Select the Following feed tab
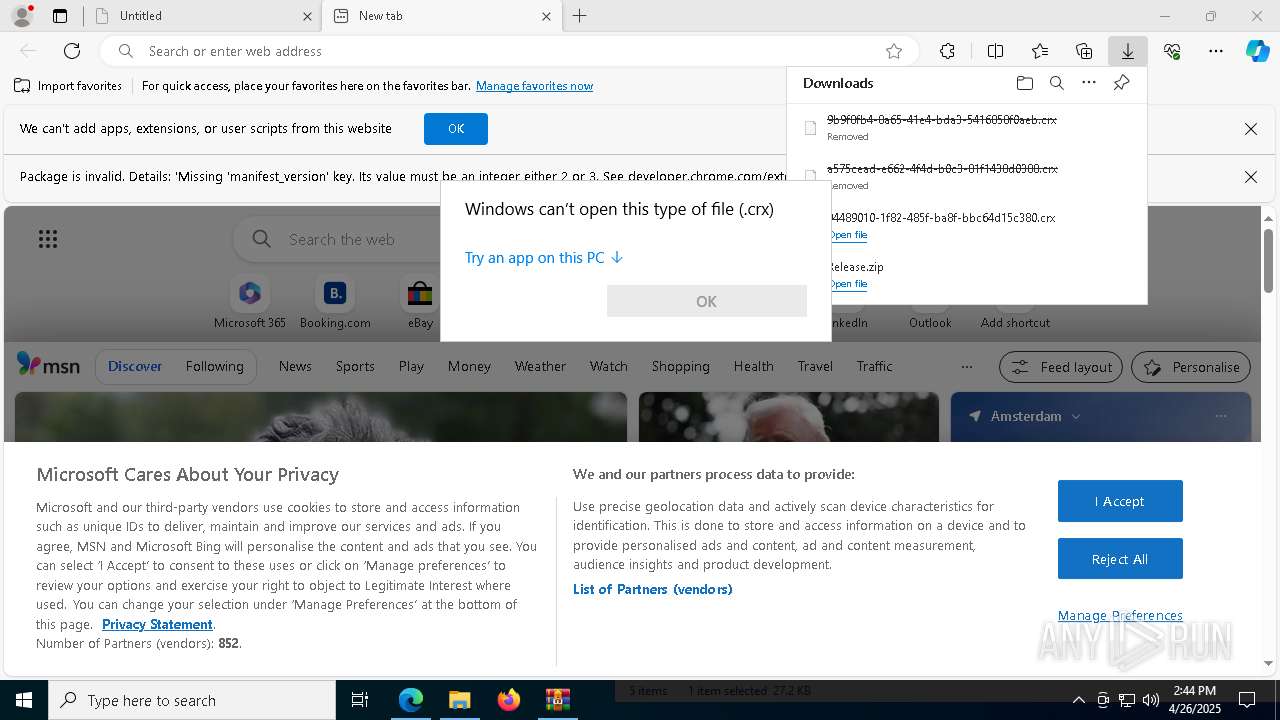The width and height of the screenshot is (1280, 720). (x=214, y=366)
